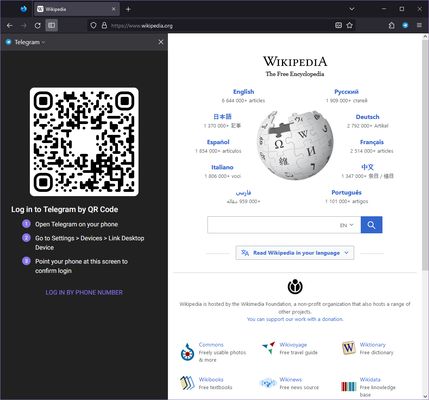Open the Telegram sidebar title dropdown

tap(30, 42)
